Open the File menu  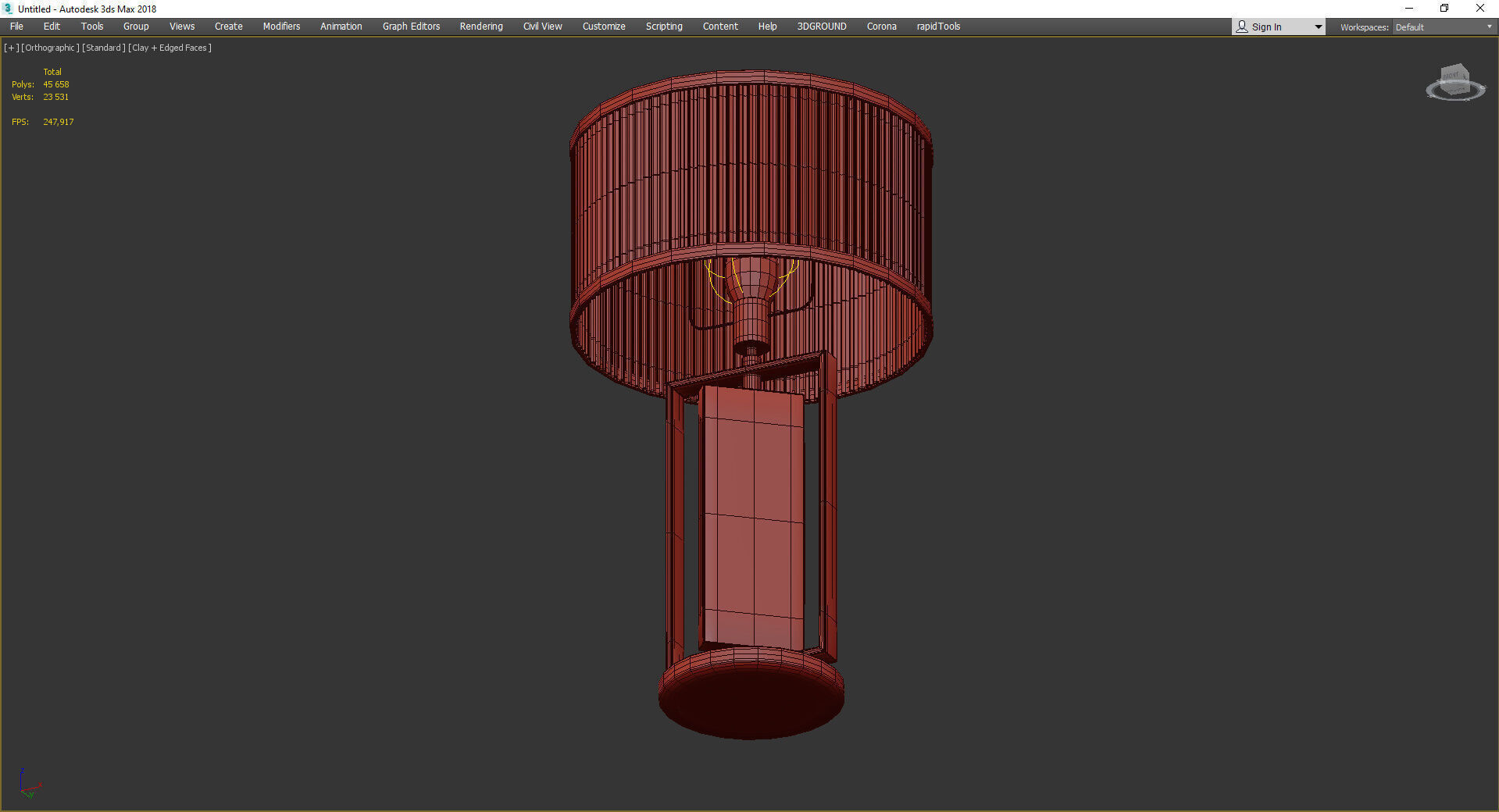pyautogui.click(x=16, y=27)
